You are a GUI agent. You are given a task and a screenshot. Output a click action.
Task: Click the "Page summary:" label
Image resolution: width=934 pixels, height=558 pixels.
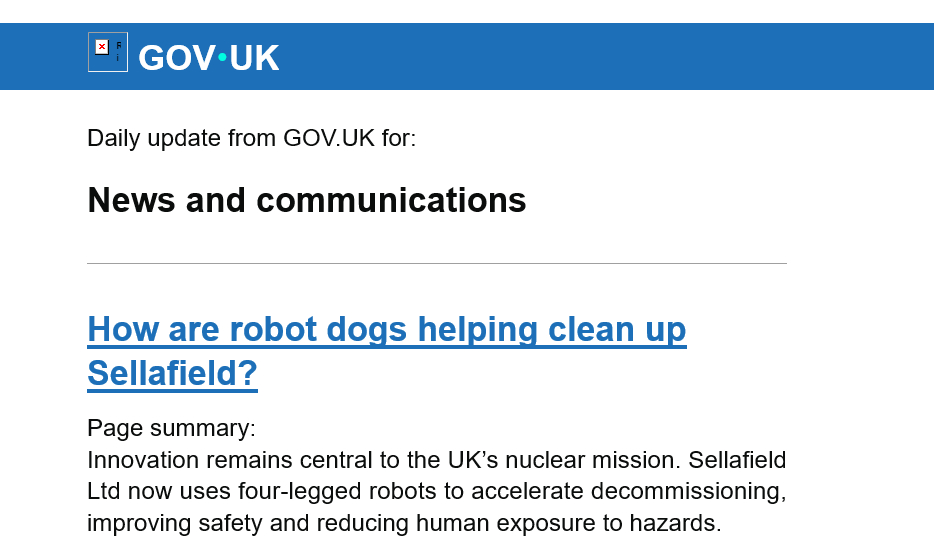point(171,428)
